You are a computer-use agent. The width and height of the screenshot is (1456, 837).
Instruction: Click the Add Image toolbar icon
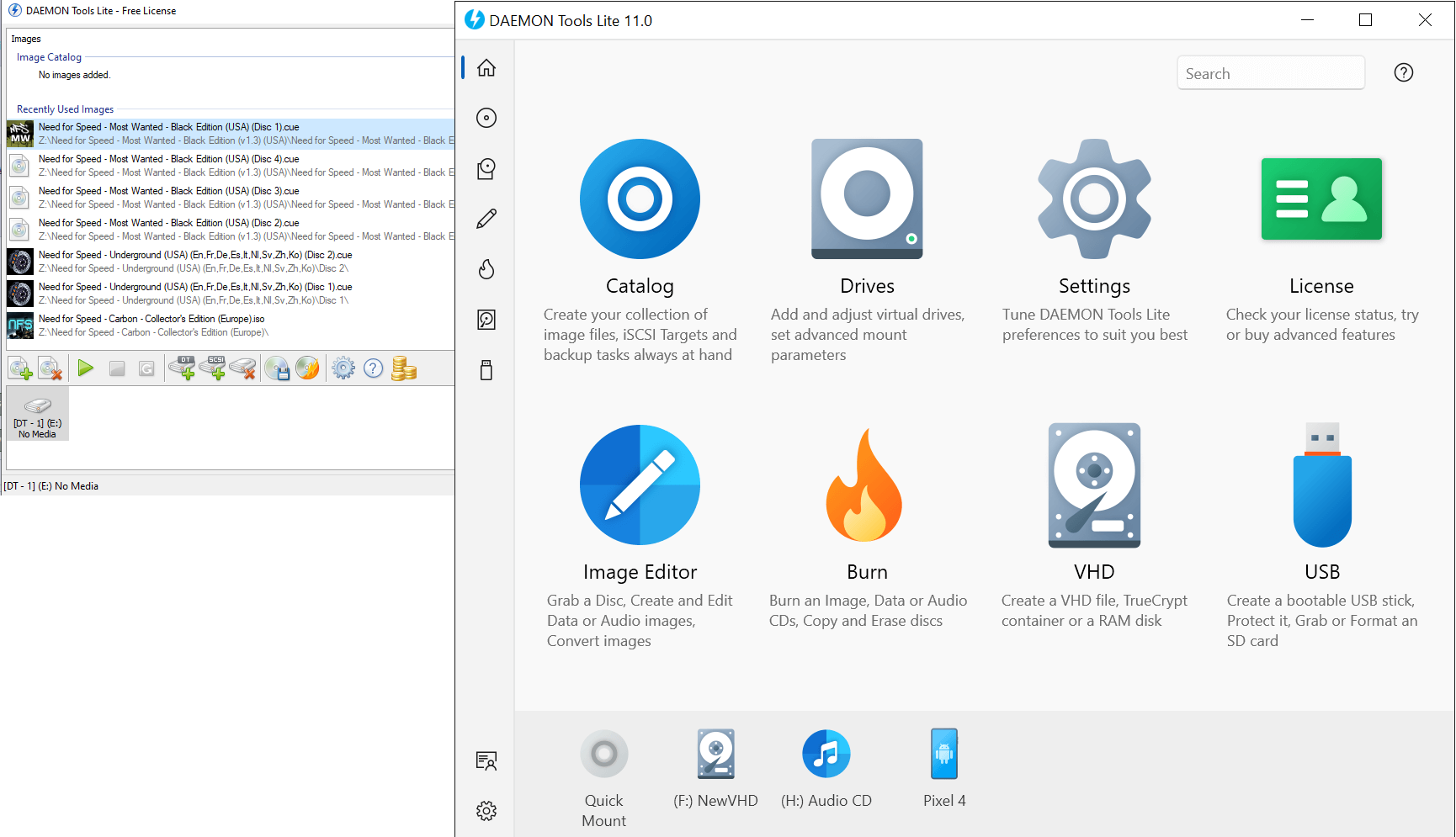tap(20, 368)
